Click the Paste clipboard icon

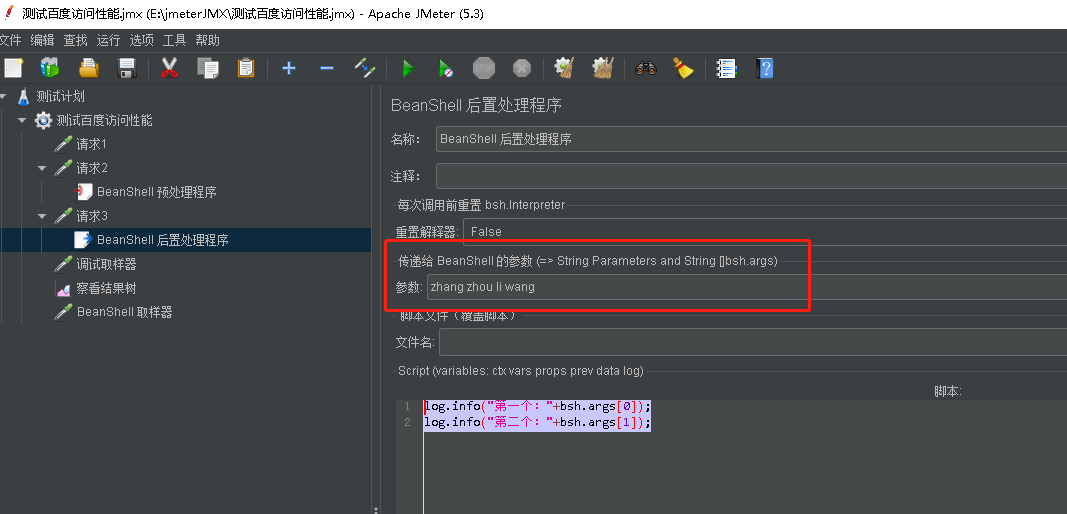(246, 68)
